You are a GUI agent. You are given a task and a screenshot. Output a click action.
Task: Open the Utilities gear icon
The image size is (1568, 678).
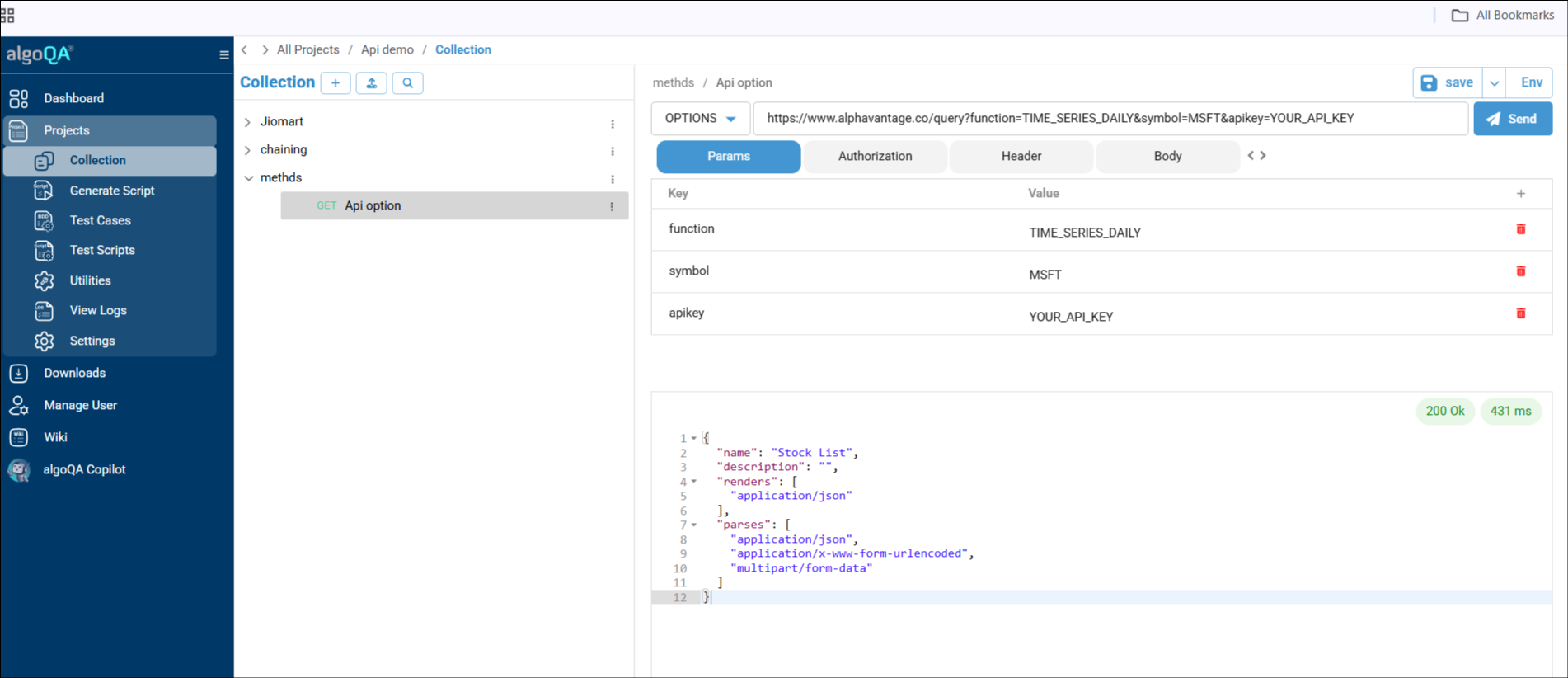[45, 281]
